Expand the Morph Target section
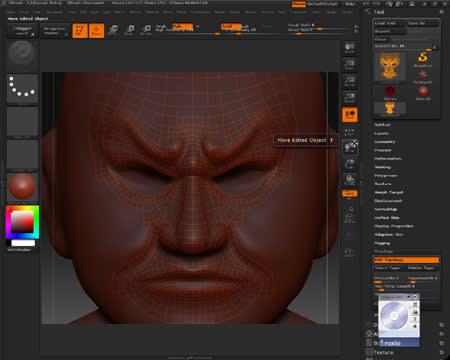The width and height of the screenshot is (450, 360). [389, 192]
